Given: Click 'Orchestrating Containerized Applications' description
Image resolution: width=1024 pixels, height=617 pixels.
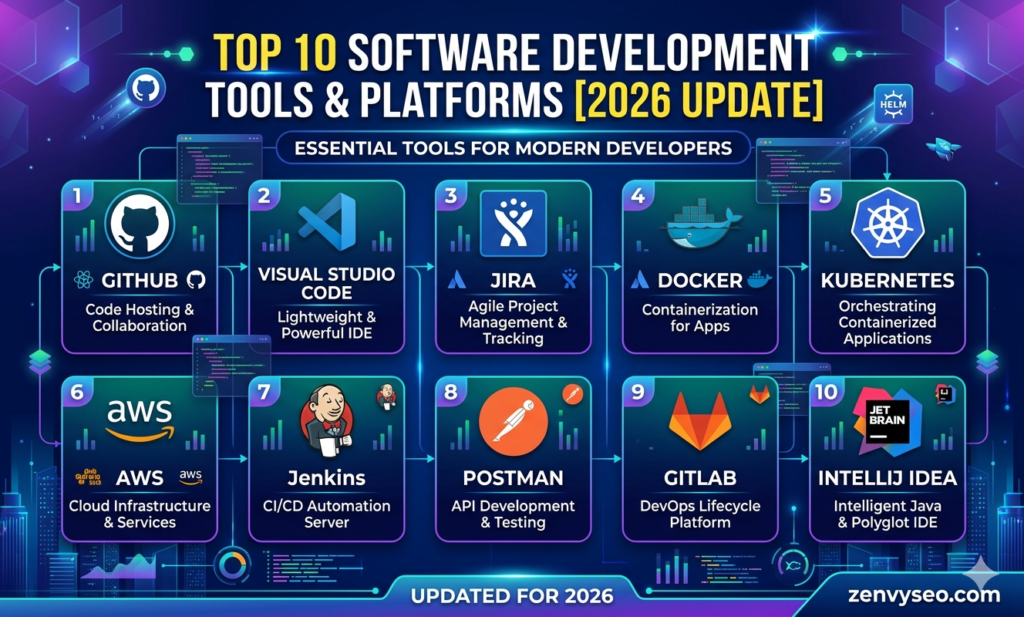Looking at the screenshot, I should [888, 322].
